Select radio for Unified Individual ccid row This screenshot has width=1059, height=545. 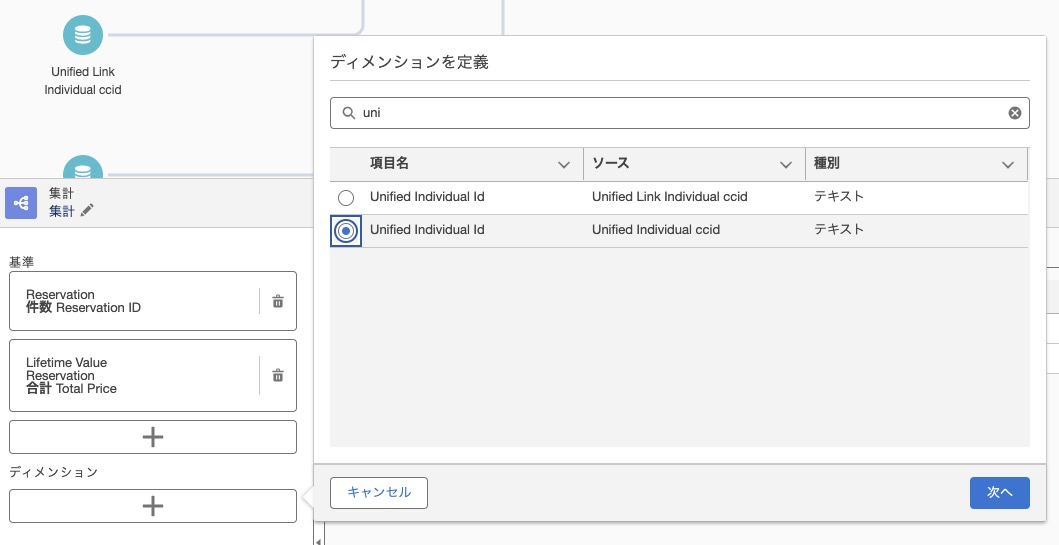pos(346,231)
